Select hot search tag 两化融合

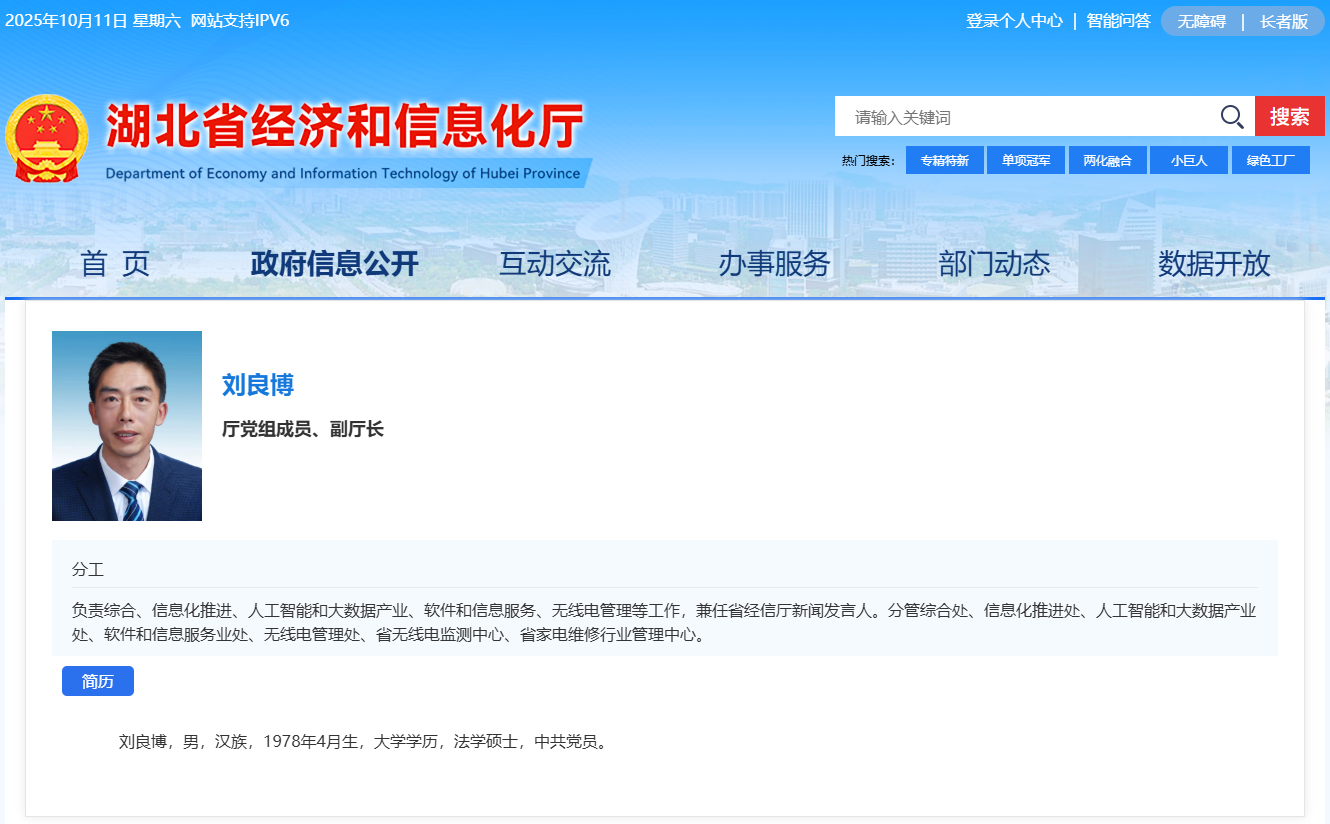[1107, 159]
